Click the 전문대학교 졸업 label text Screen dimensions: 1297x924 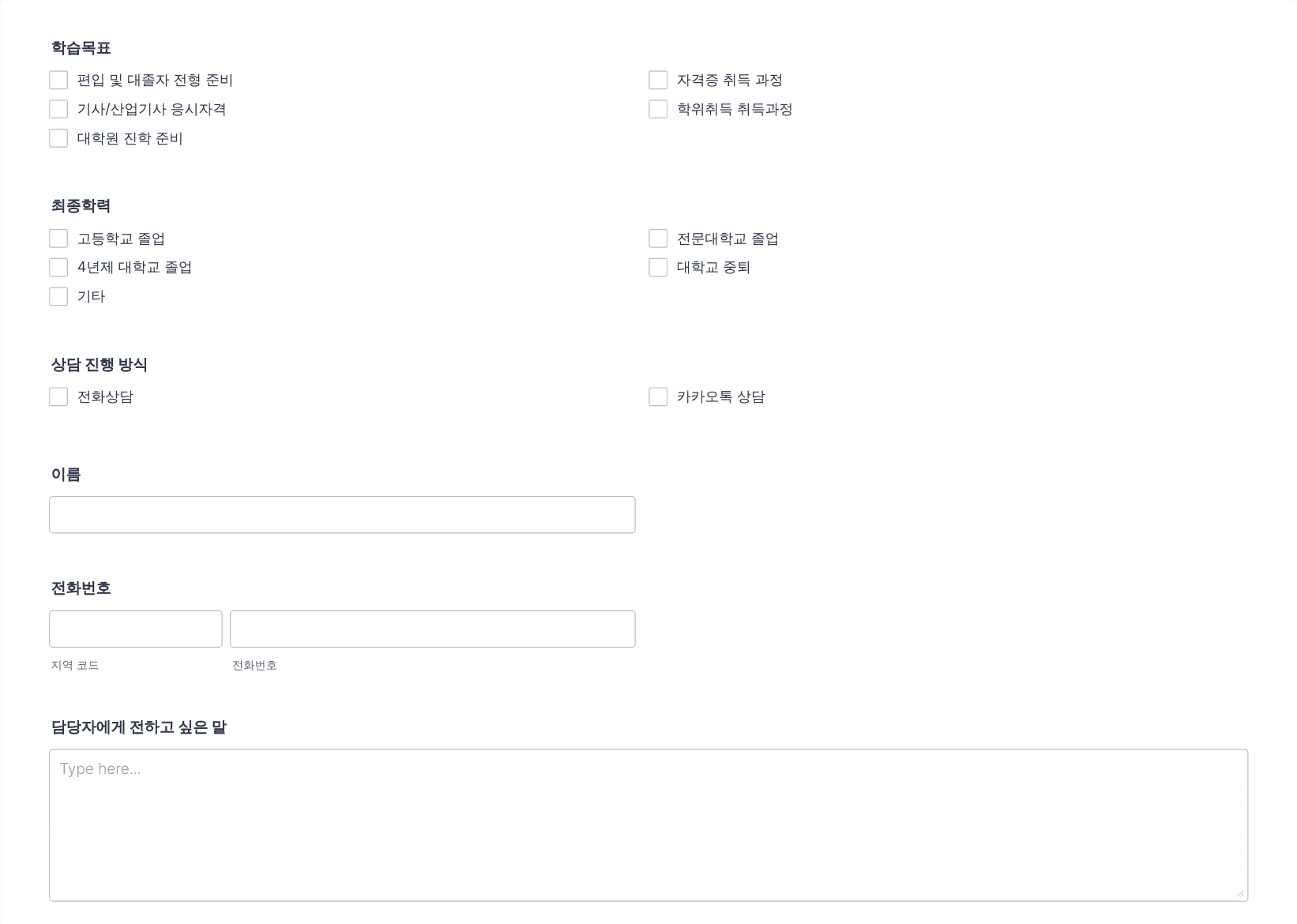pyautogui.click(x=727, y=239)
